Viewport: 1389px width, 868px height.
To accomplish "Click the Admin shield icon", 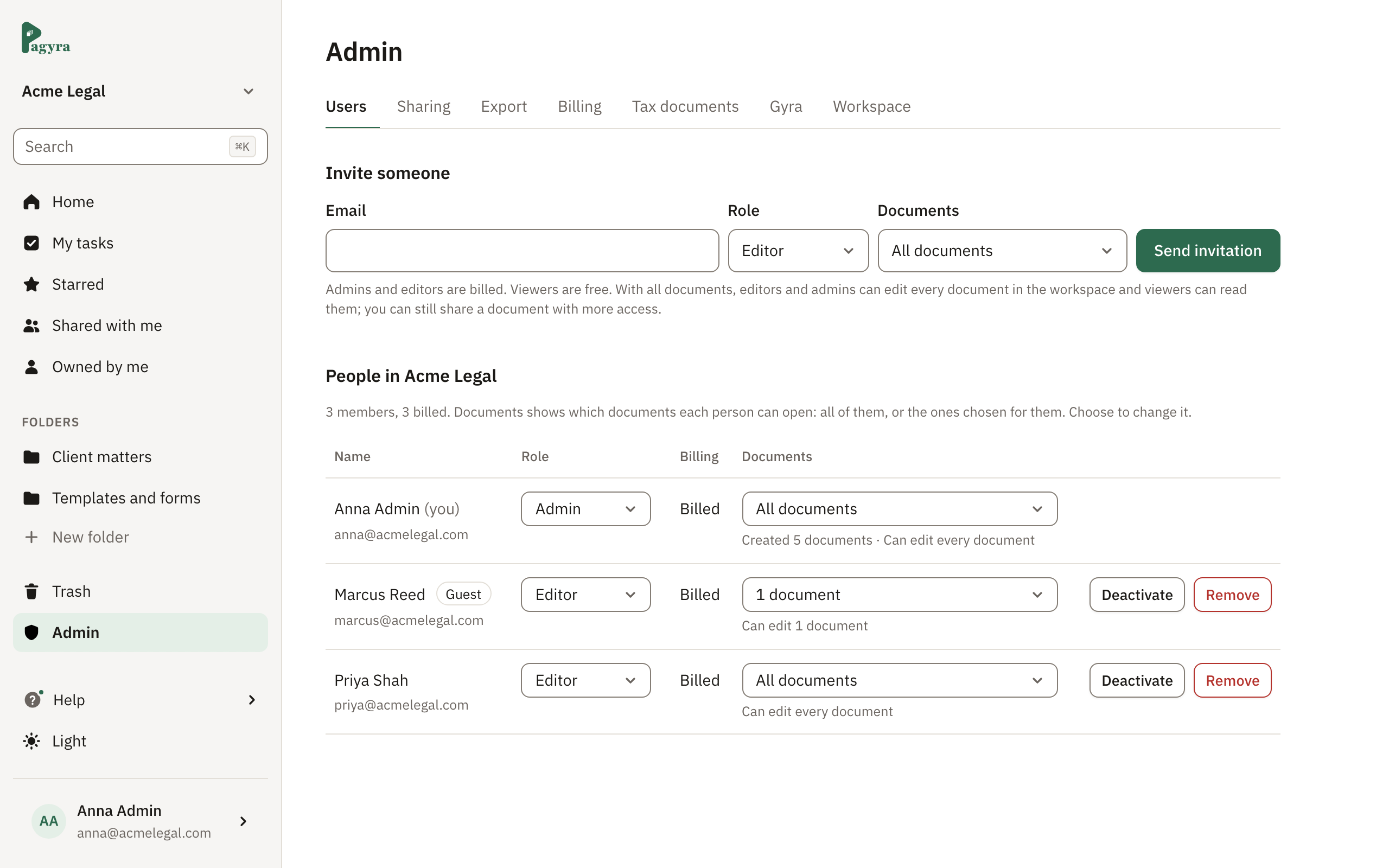I will point(31,633).
